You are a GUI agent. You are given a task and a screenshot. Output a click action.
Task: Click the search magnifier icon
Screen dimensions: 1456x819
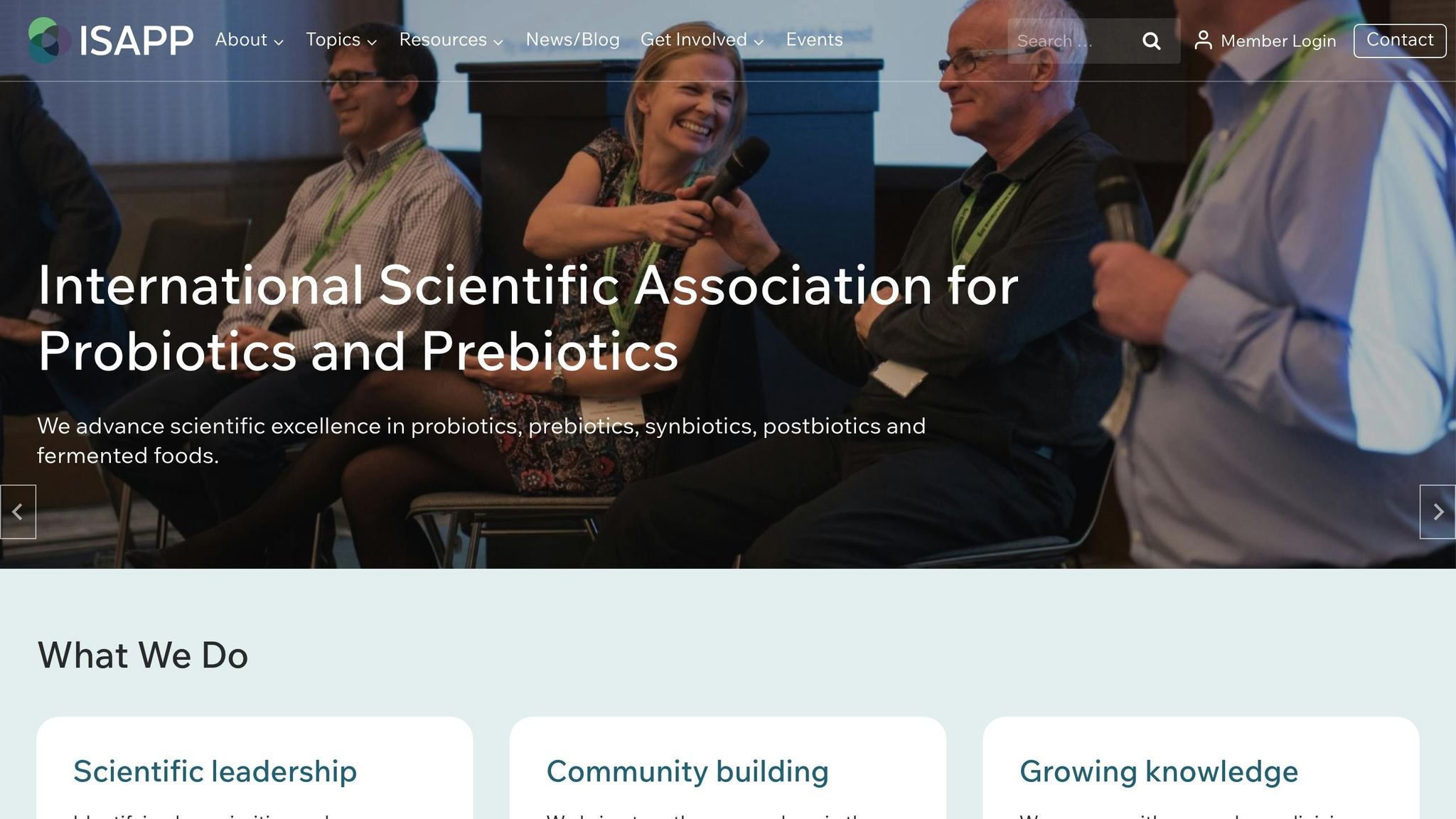(x=1151, y=41)
